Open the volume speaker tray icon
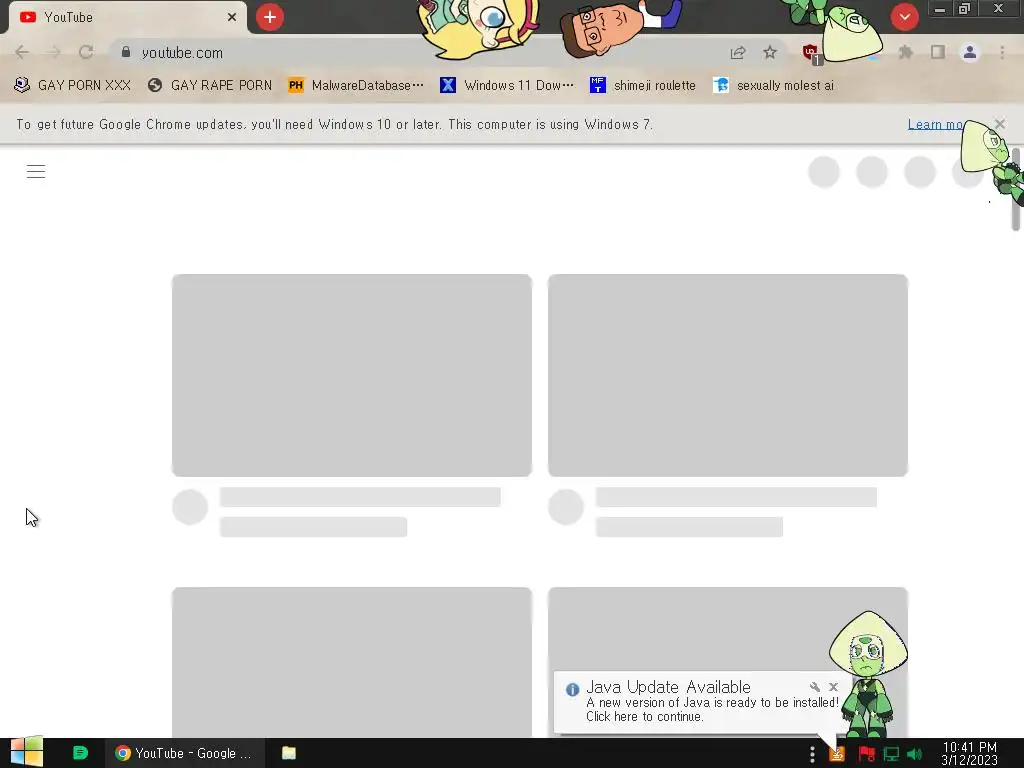The height and width of the screenshot is (768, 1024). [x=915, y=754]
